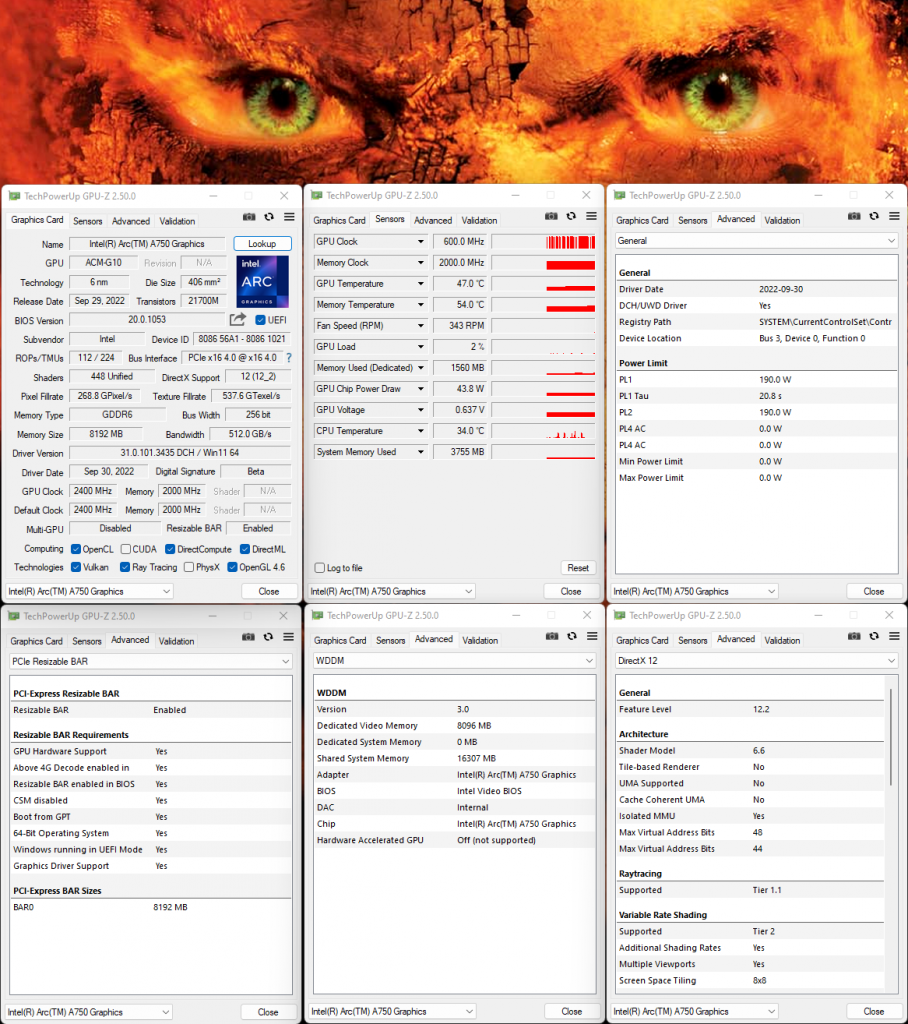Toggle the UEFI checkbox
The image size is (908, 1024).
point(261,320)
